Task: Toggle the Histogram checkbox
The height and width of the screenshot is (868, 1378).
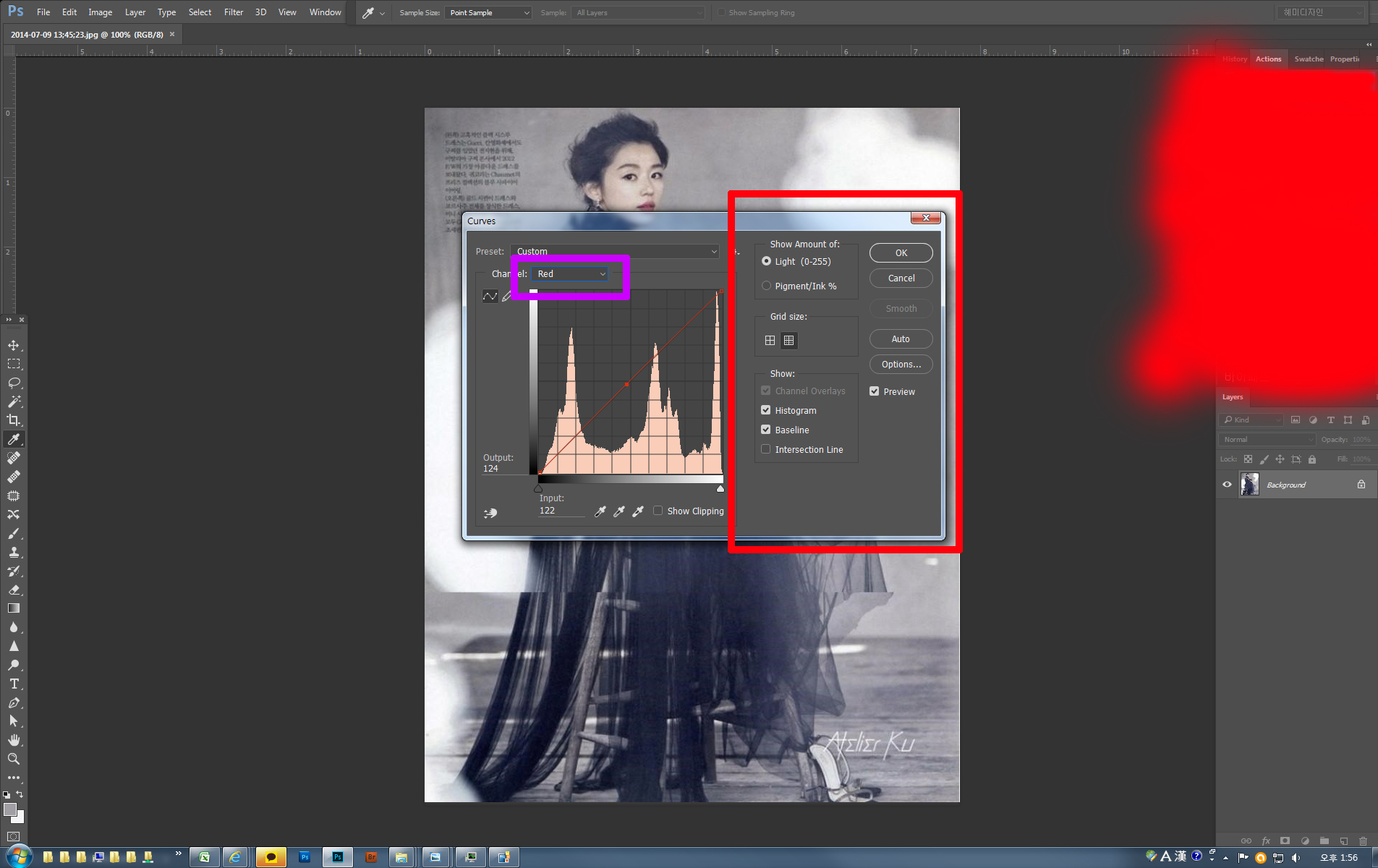Action: pos(766,410)
